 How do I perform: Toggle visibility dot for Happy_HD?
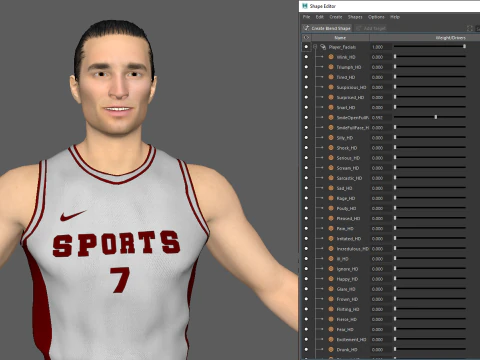click(306, 279)
